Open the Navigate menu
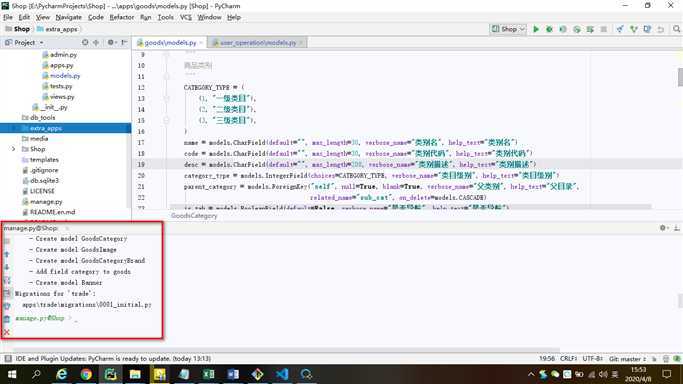Viewport: 683px width, 384px height. click(68, 17)
